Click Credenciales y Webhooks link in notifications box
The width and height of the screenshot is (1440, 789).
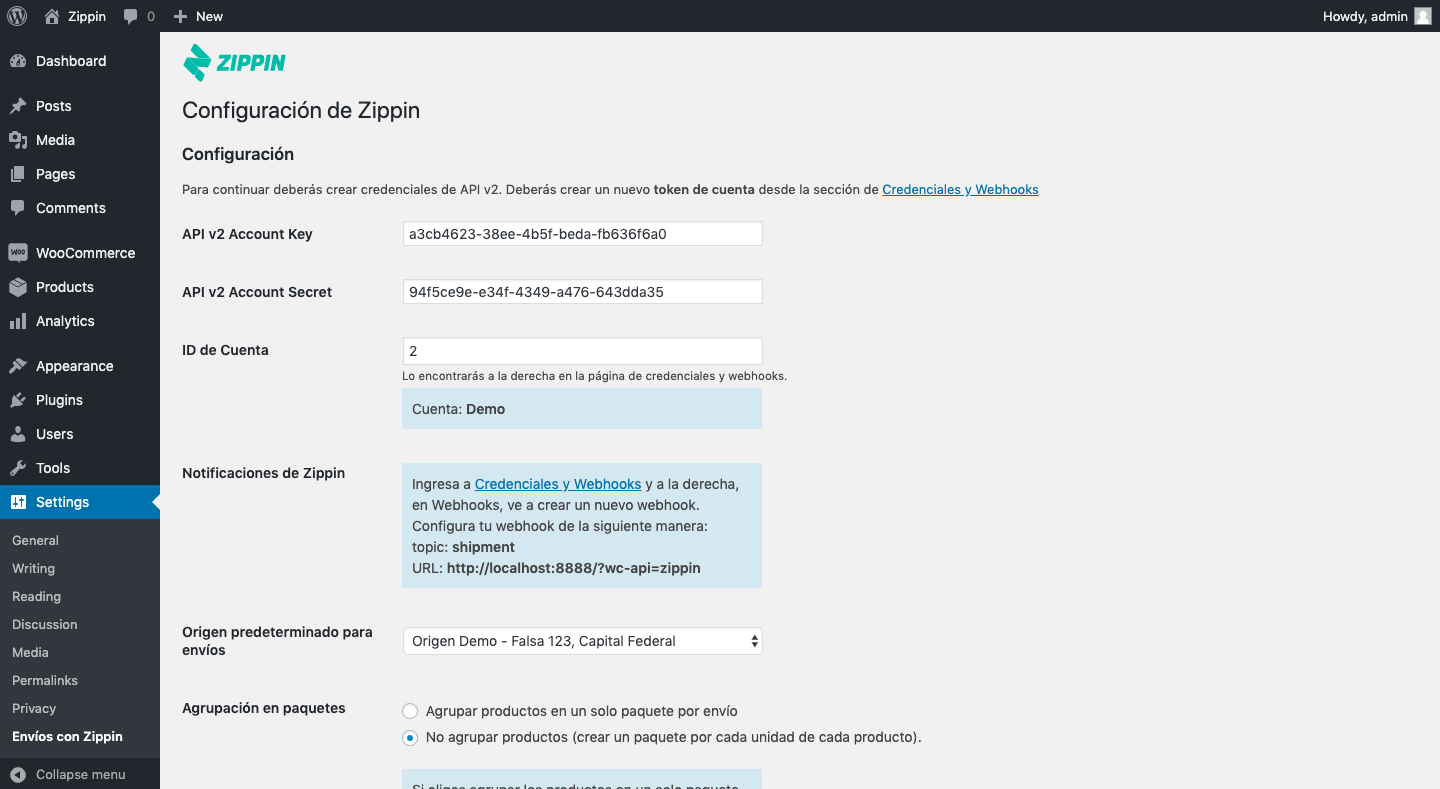558,484
